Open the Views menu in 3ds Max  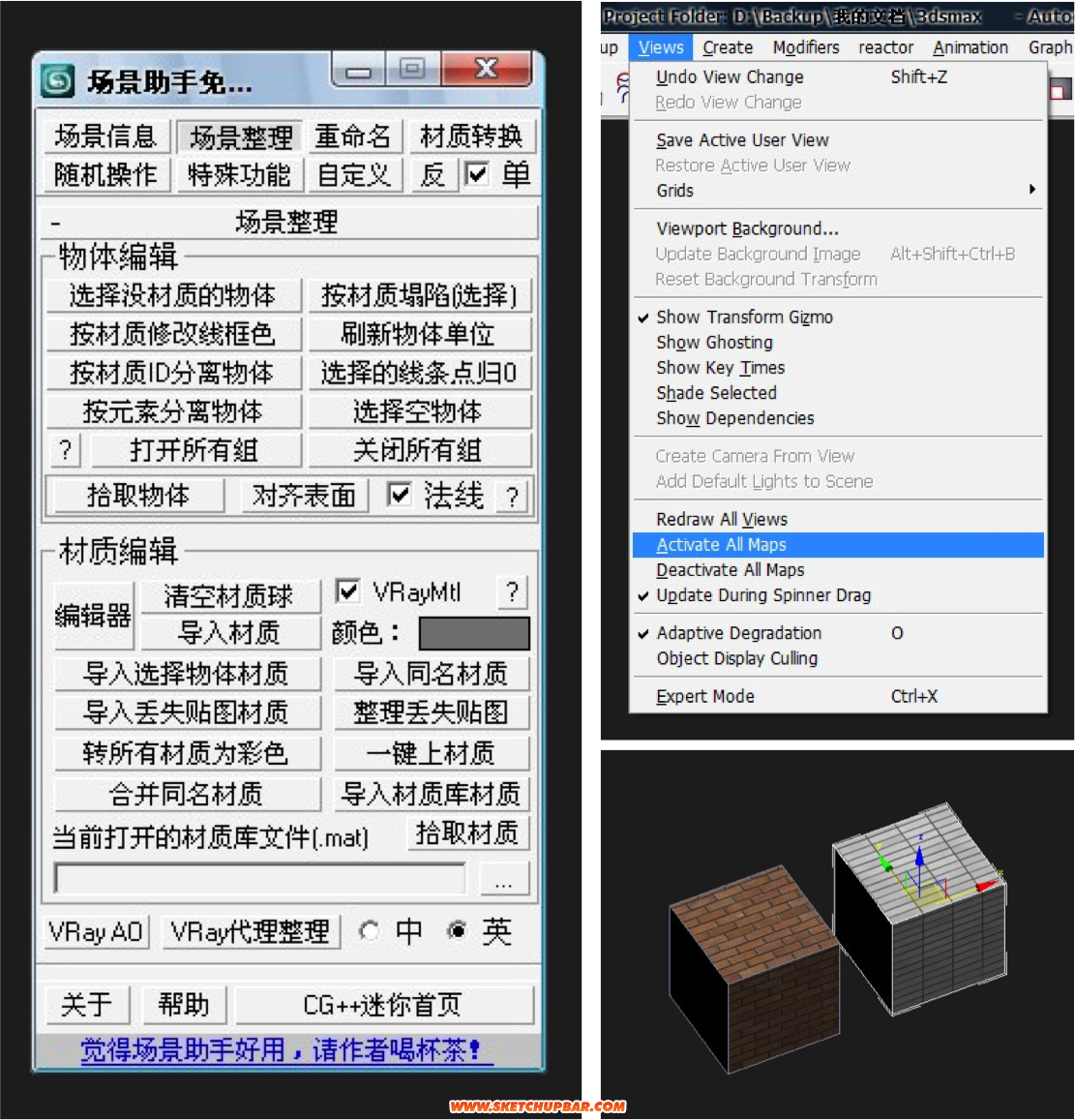coord(661,47)
